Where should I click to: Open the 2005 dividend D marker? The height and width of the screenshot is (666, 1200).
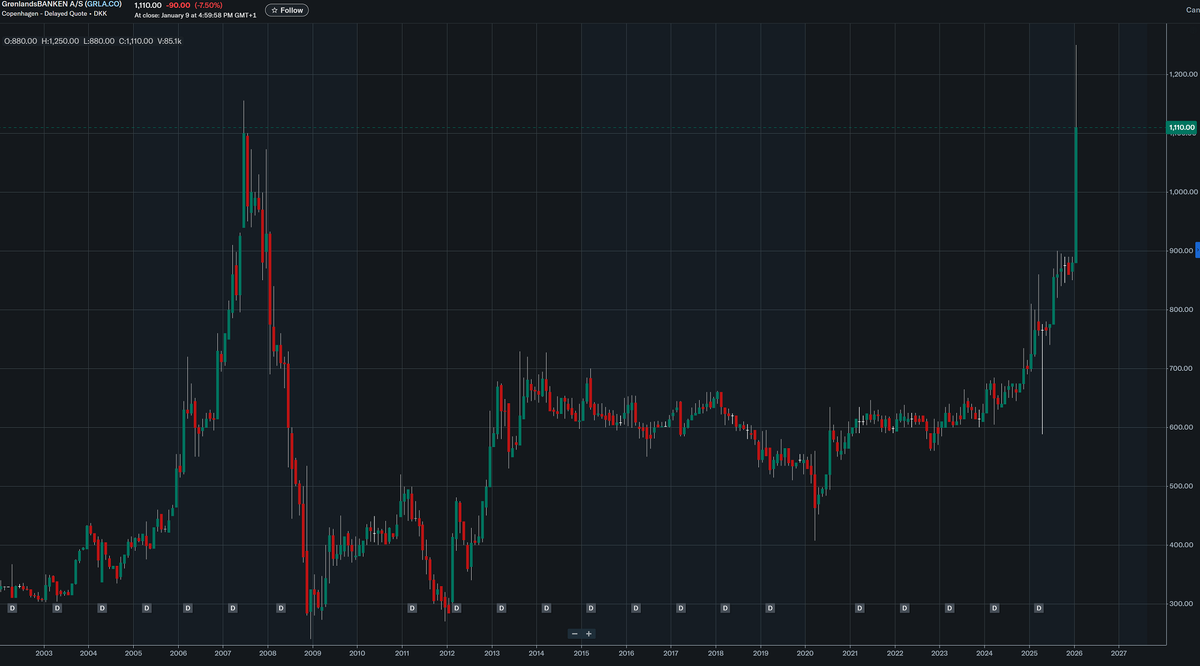pyautogui.click(x=146, y=607)
